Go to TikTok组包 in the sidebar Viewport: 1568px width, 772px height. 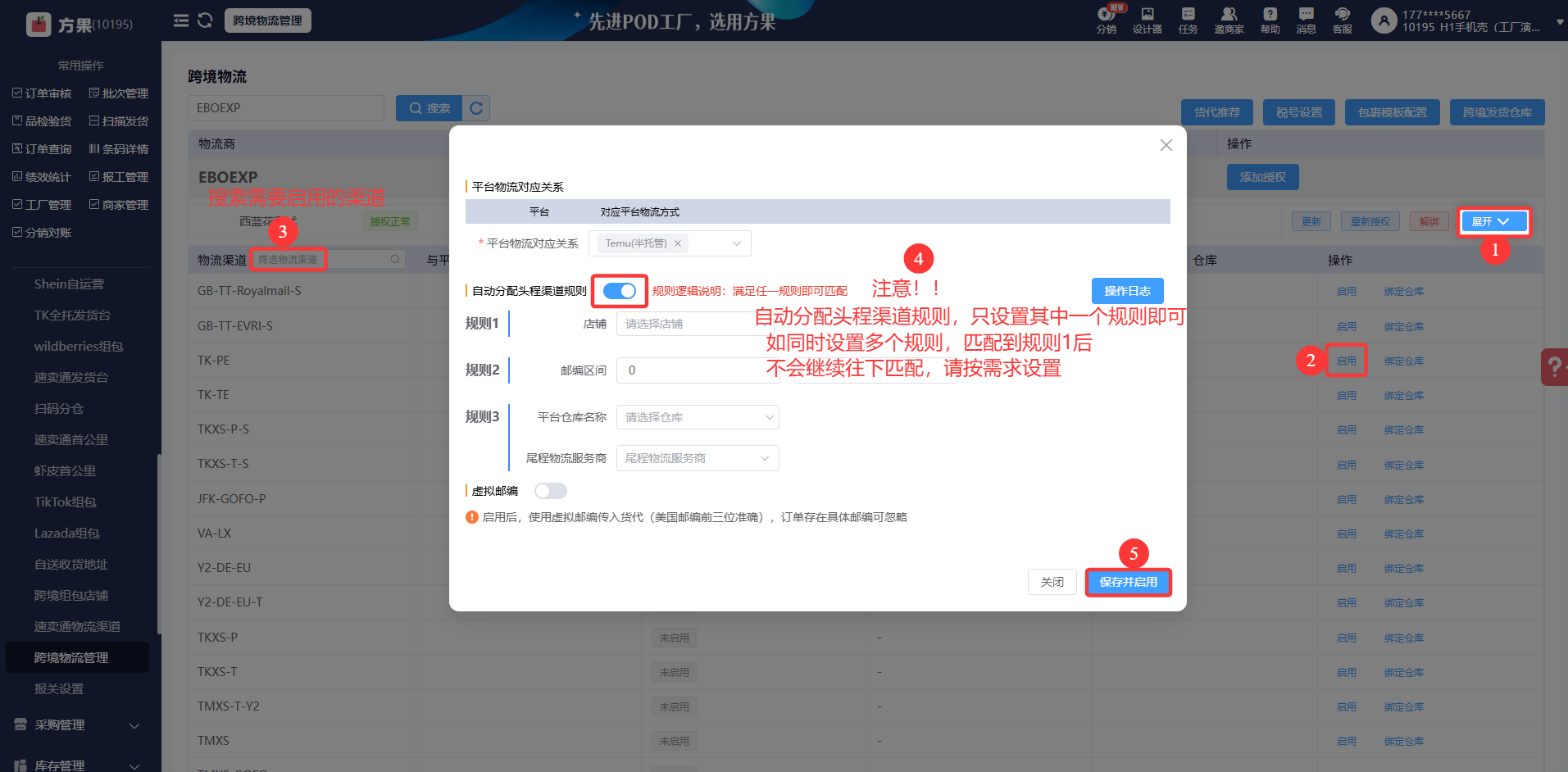[x=65, y=502]
